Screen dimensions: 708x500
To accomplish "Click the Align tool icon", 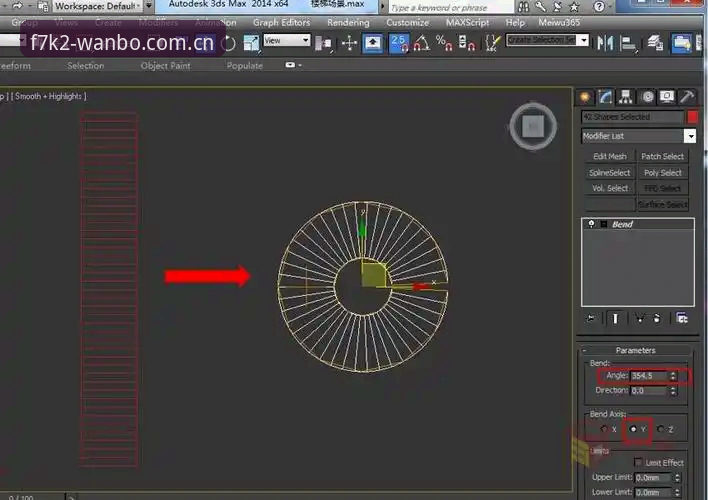I will 628,43.
